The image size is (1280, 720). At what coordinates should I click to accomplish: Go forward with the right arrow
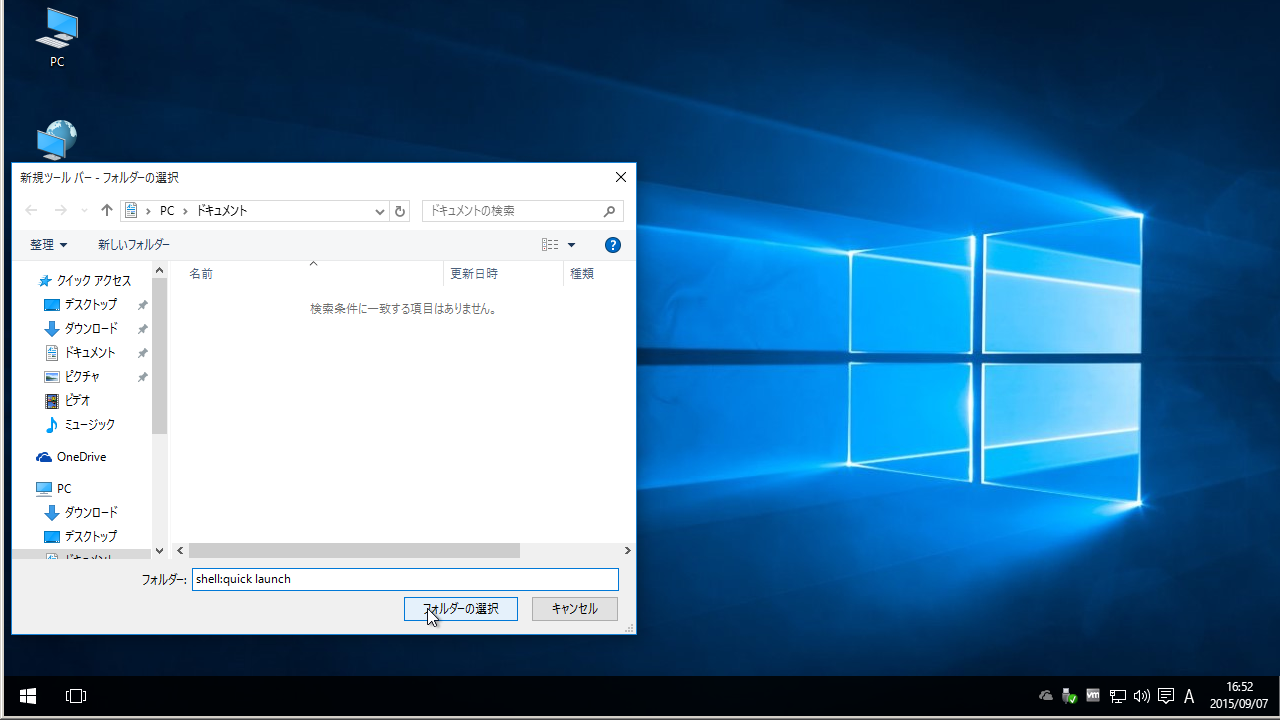(61, 211)
